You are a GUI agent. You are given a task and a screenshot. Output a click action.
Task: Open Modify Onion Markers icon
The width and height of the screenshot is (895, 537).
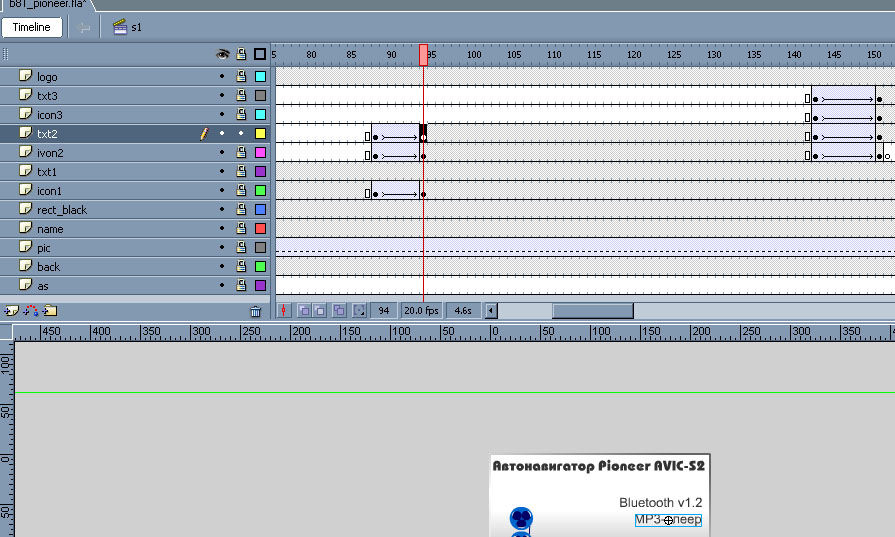click(359, 310)
